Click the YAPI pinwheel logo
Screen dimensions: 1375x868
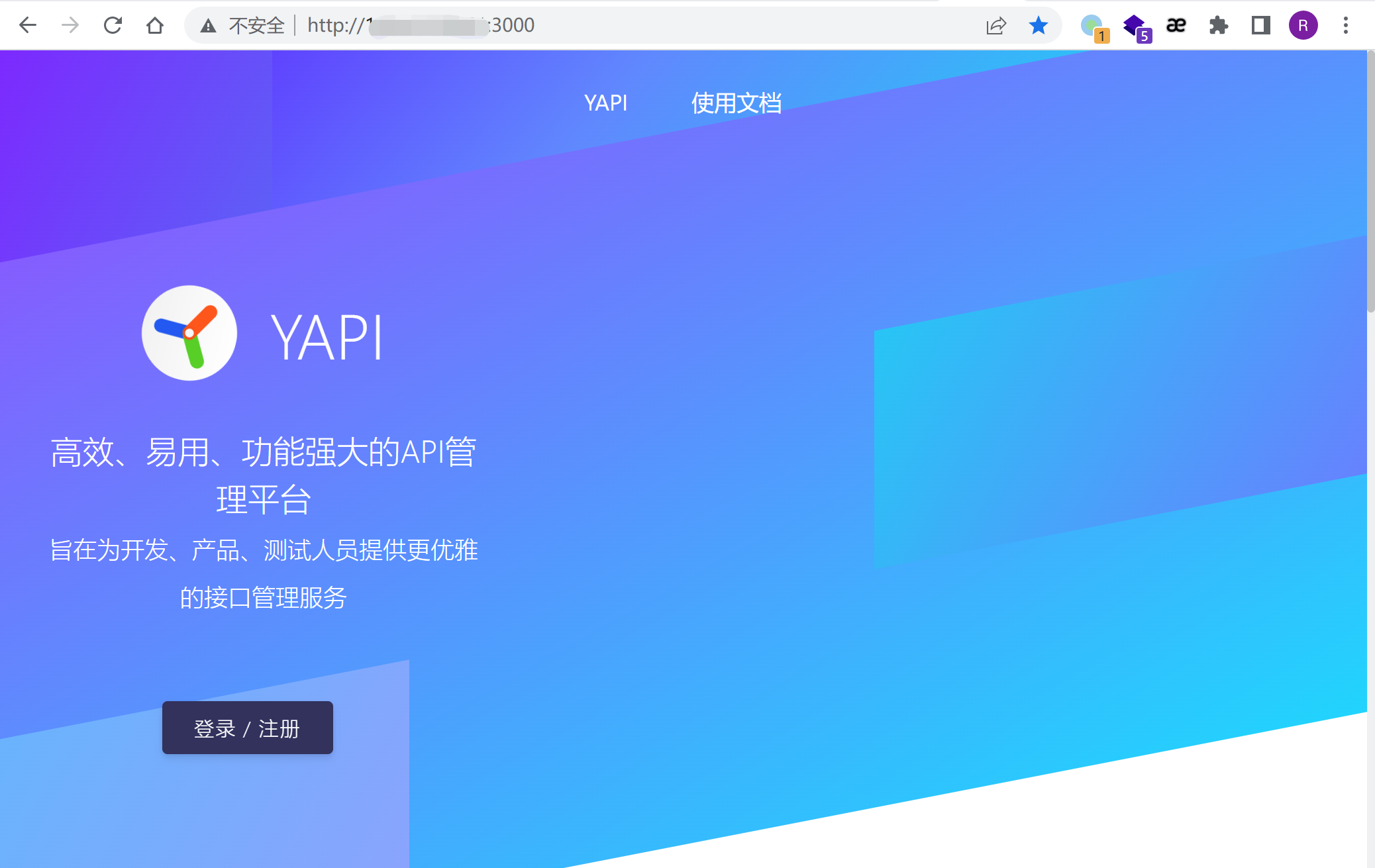click(189, 333)
